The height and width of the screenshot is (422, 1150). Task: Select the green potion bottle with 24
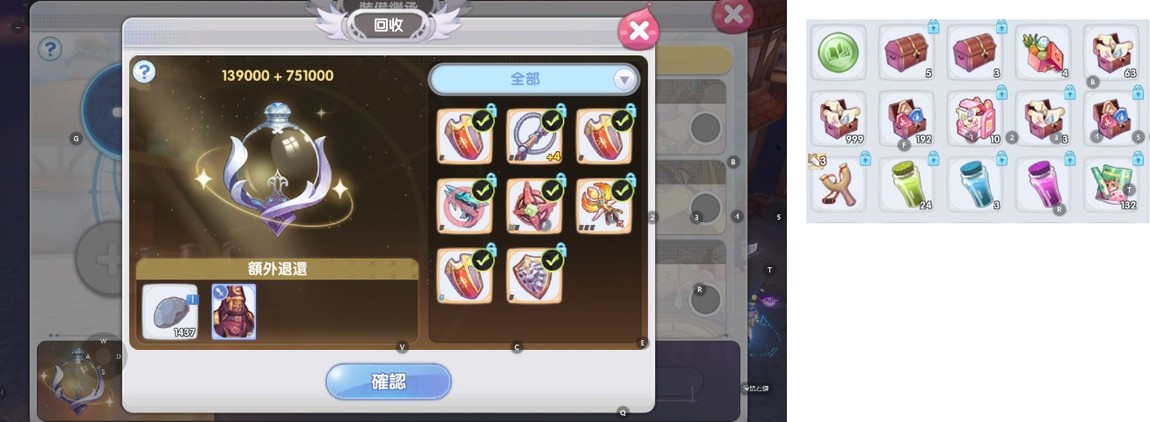907,184
